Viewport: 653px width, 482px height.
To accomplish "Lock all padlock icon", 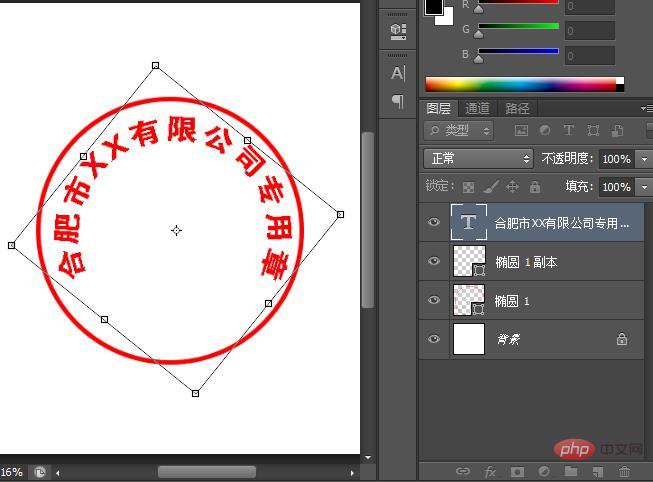I will [535, 187].
